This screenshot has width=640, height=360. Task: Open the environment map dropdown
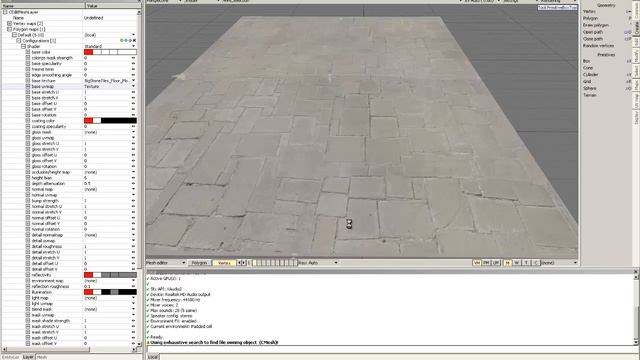coord(133,281)
